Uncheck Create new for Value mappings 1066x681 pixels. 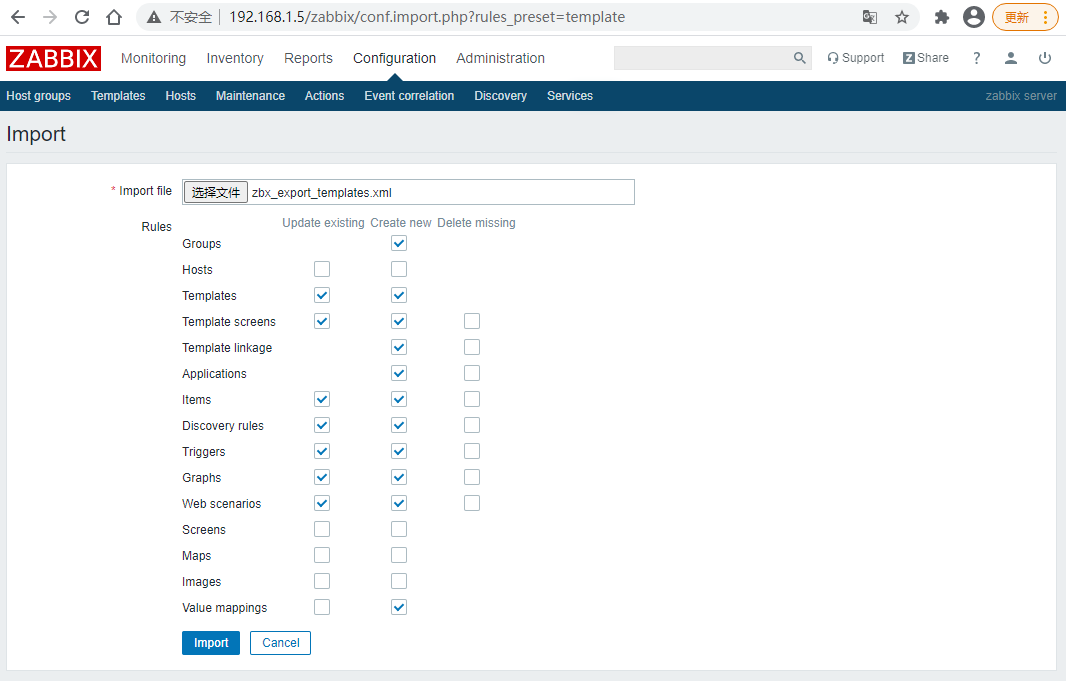(x=399, y=607)
